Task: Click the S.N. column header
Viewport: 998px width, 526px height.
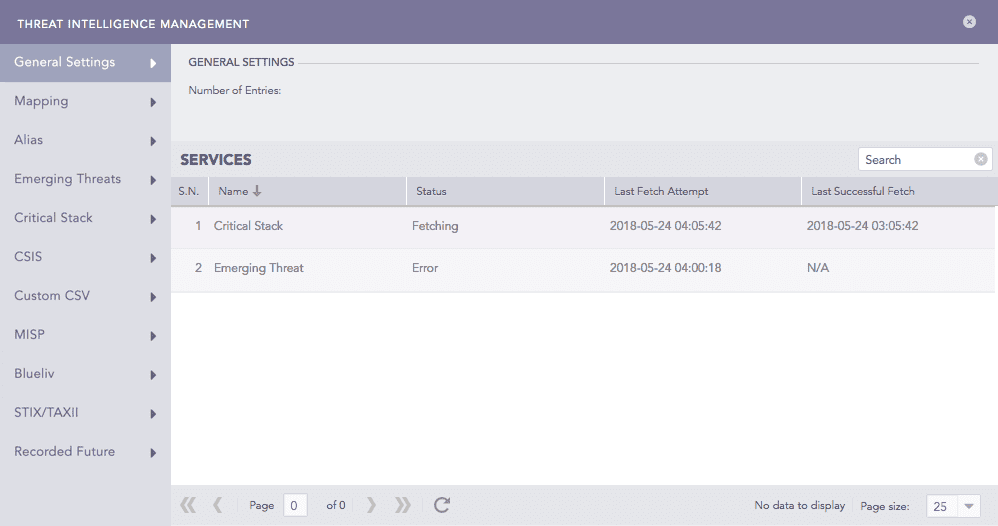Action: click(189, 191)
